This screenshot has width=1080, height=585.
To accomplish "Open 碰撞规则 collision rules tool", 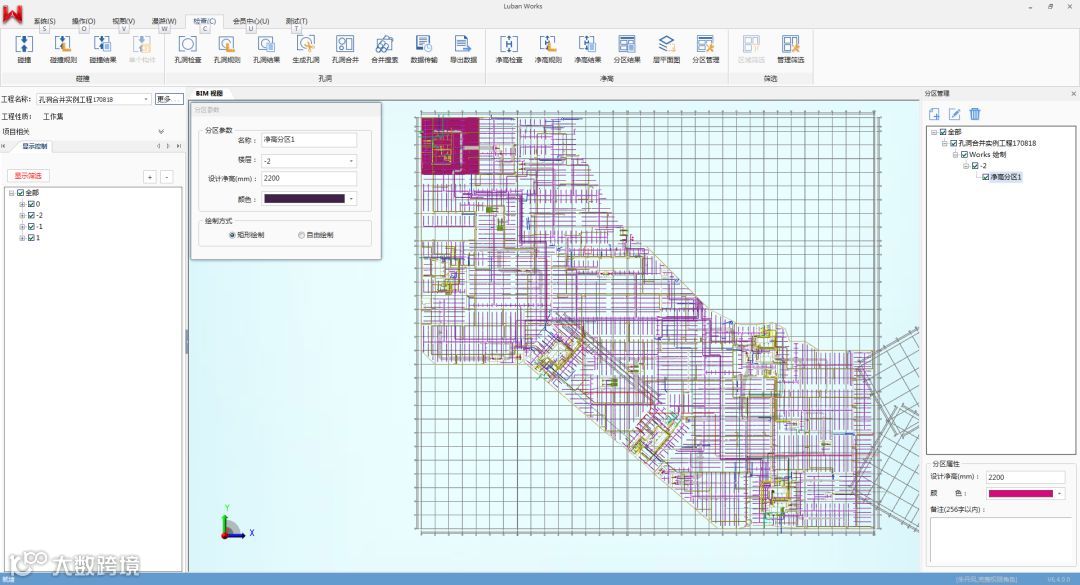I will (63, 48).
